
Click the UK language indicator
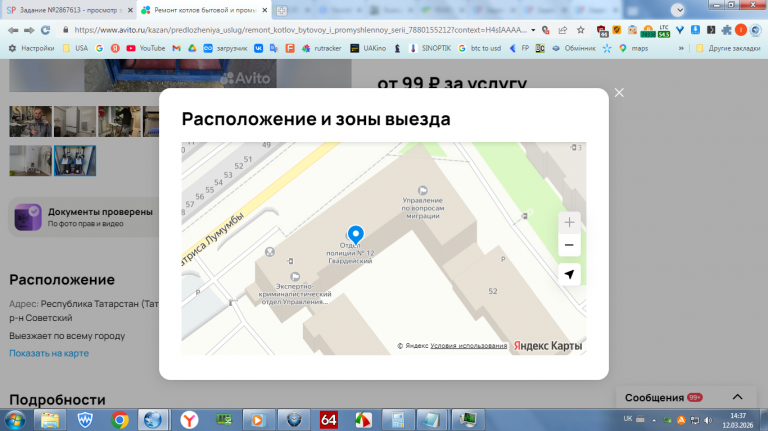click(x=628, y=419)
